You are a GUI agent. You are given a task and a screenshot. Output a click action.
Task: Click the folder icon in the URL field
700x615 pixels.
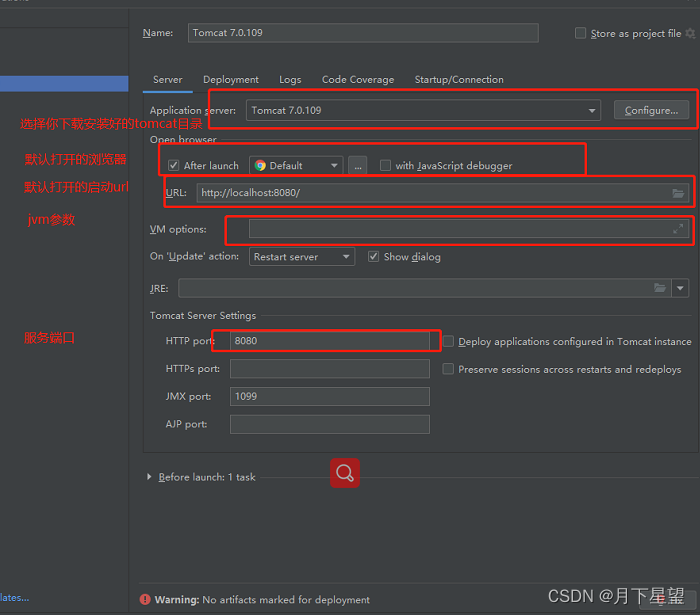(678, 193)
